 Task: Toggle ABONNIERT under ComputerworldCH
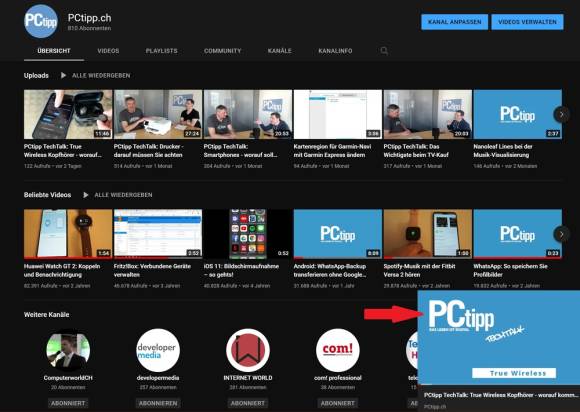(x=68, y=403)
